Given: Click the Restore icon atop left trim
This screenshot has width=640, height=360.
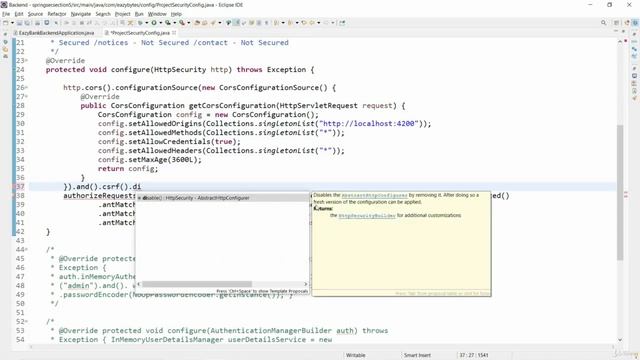Looking at the screenshot, I should 5,34.
